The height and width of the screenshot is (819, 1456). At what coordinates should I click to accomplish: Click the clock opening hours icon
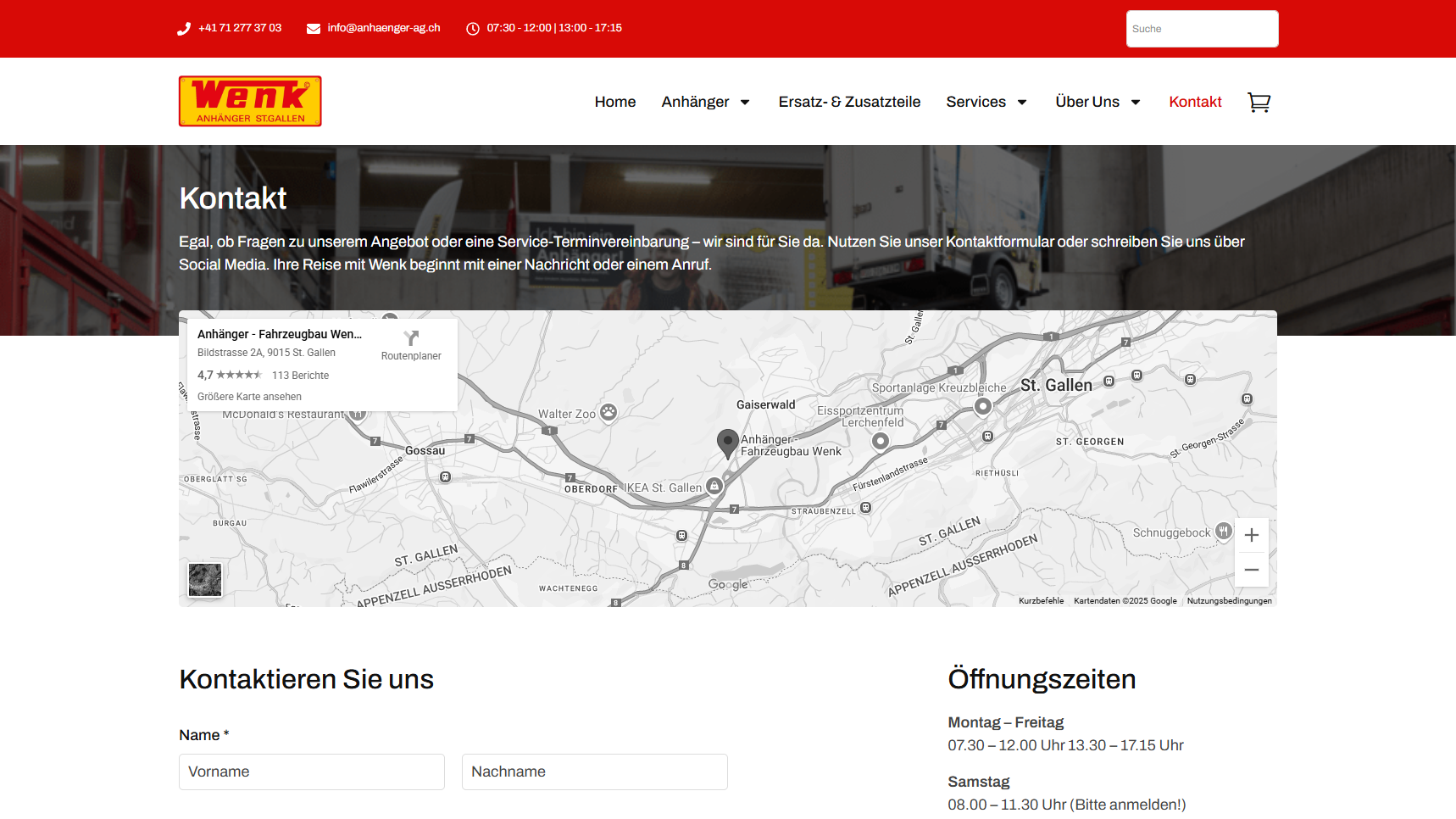[473, 29]
